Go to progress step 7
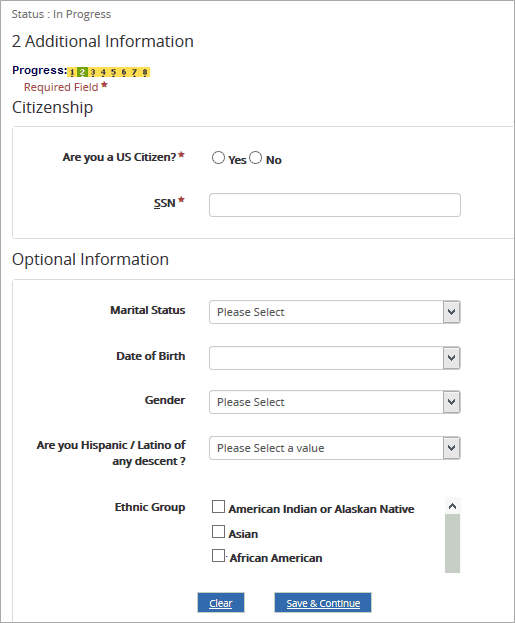 [134, 72]
